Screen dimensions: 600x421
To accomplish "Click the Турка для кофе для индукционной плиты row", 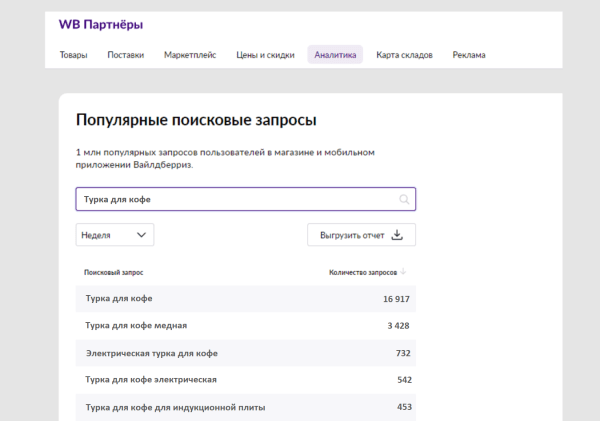I will point(245,407).
